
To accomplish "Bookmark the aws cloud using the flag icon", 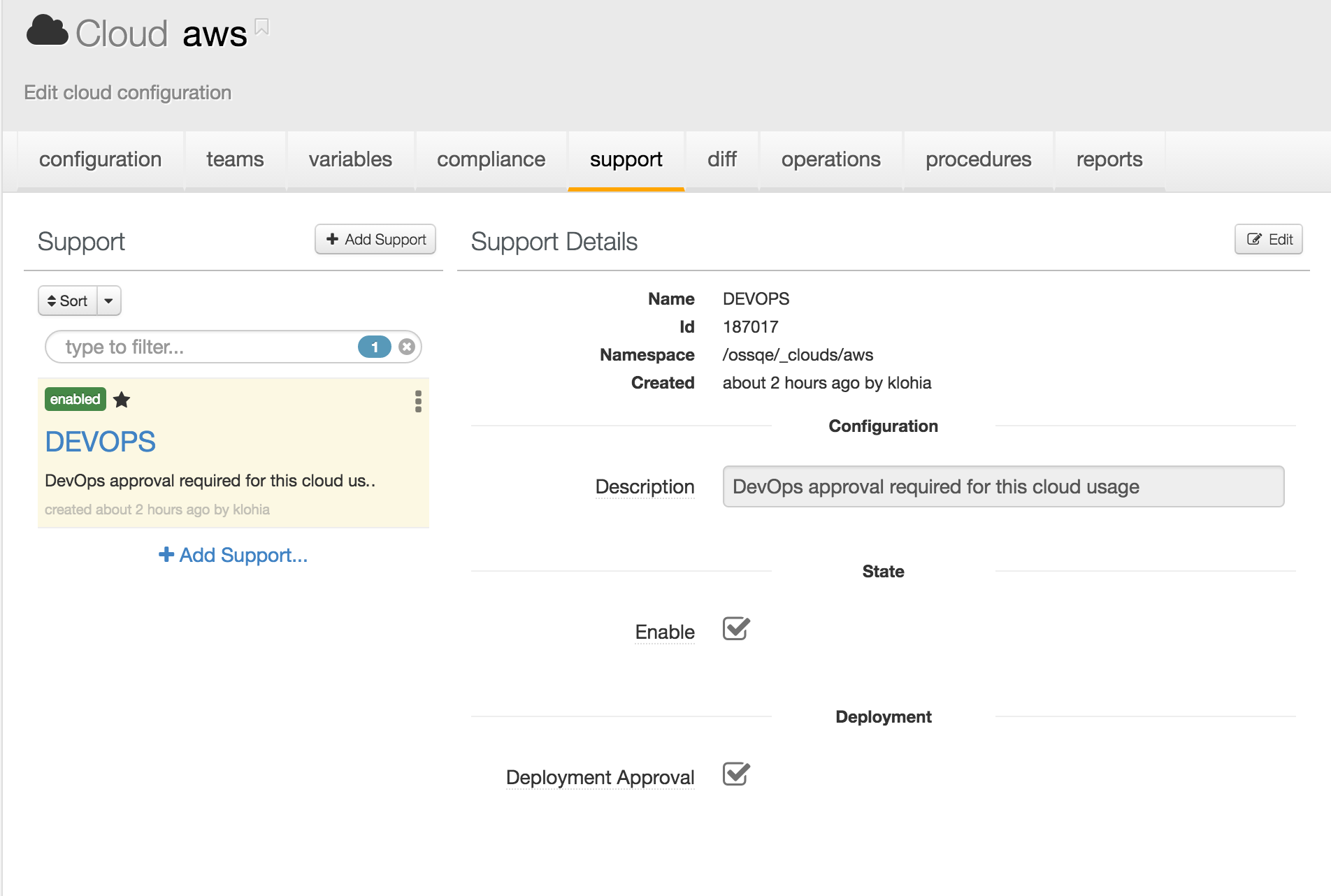I will click(262, 26).
